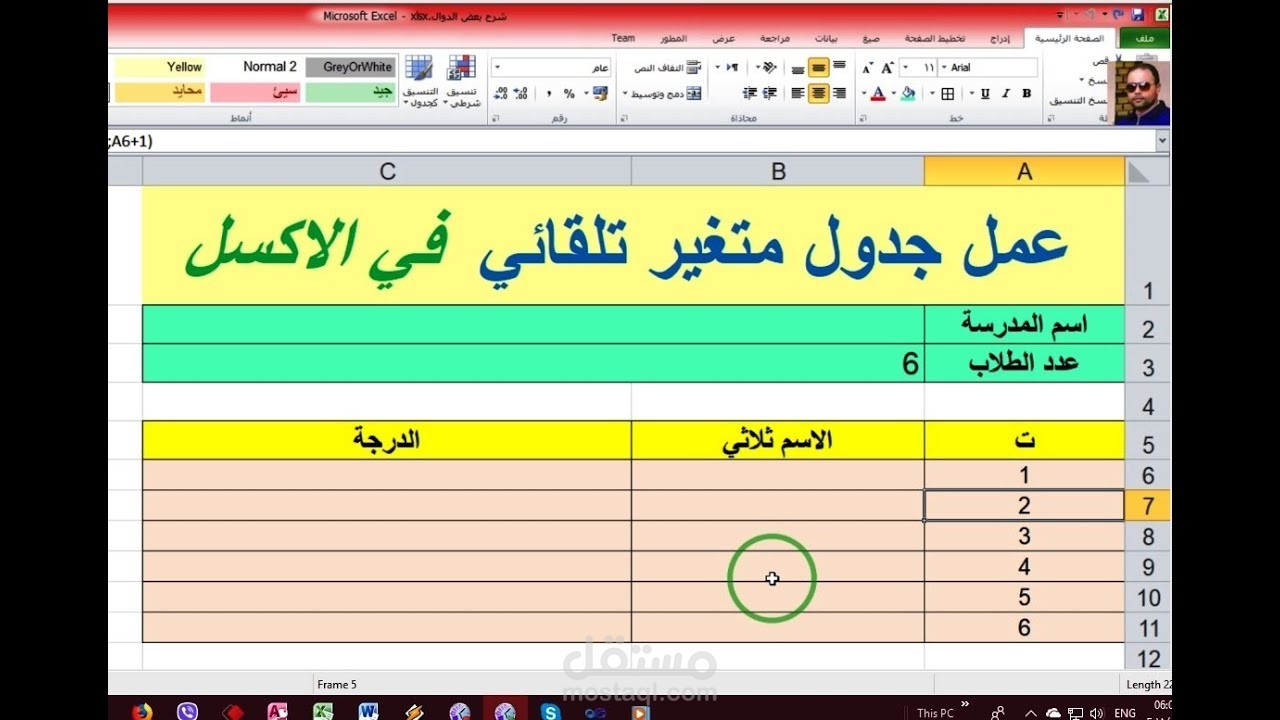Switch to Team tab

click(623, 38)
